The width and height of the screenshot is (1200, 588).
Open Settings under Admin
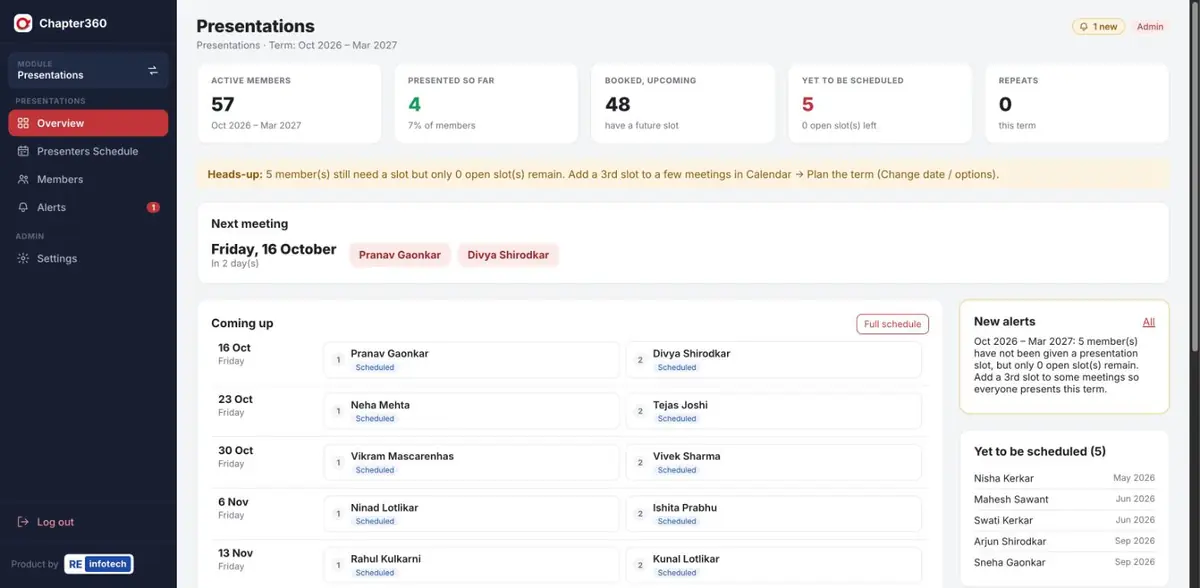[x=88, y=258]
